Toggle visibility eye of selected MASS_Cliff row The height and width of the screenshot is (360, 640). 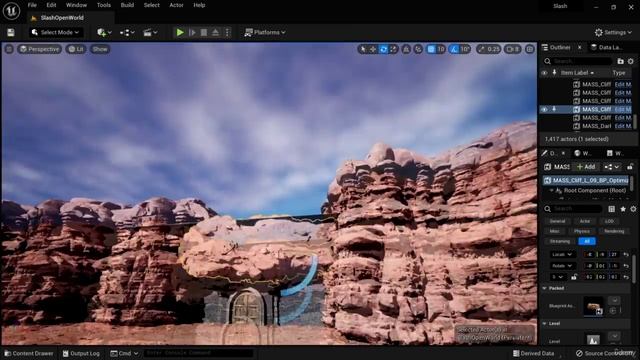(544, 109)
